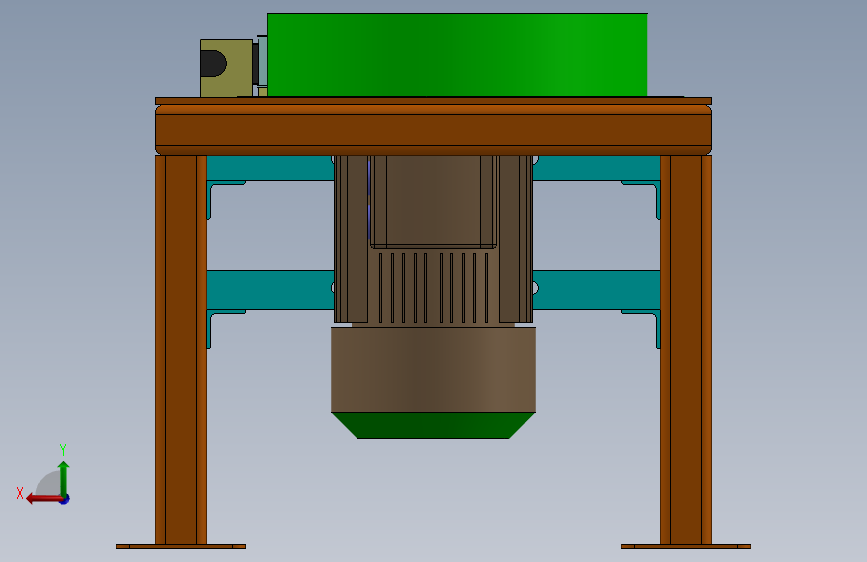The width and height of the screenshot is (867, 562).
Task: Select the large green box on the table top
Action: click(x=457, y=55)
